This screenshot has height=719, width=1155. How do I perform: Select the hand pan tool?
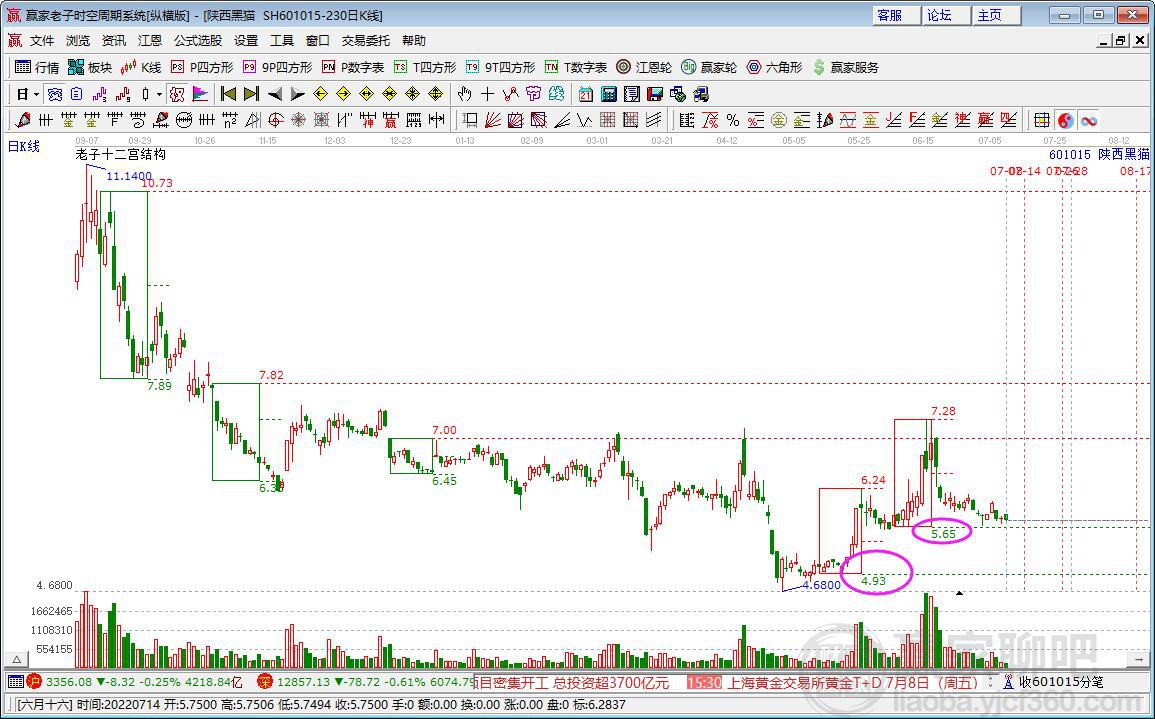click(464, 94)
